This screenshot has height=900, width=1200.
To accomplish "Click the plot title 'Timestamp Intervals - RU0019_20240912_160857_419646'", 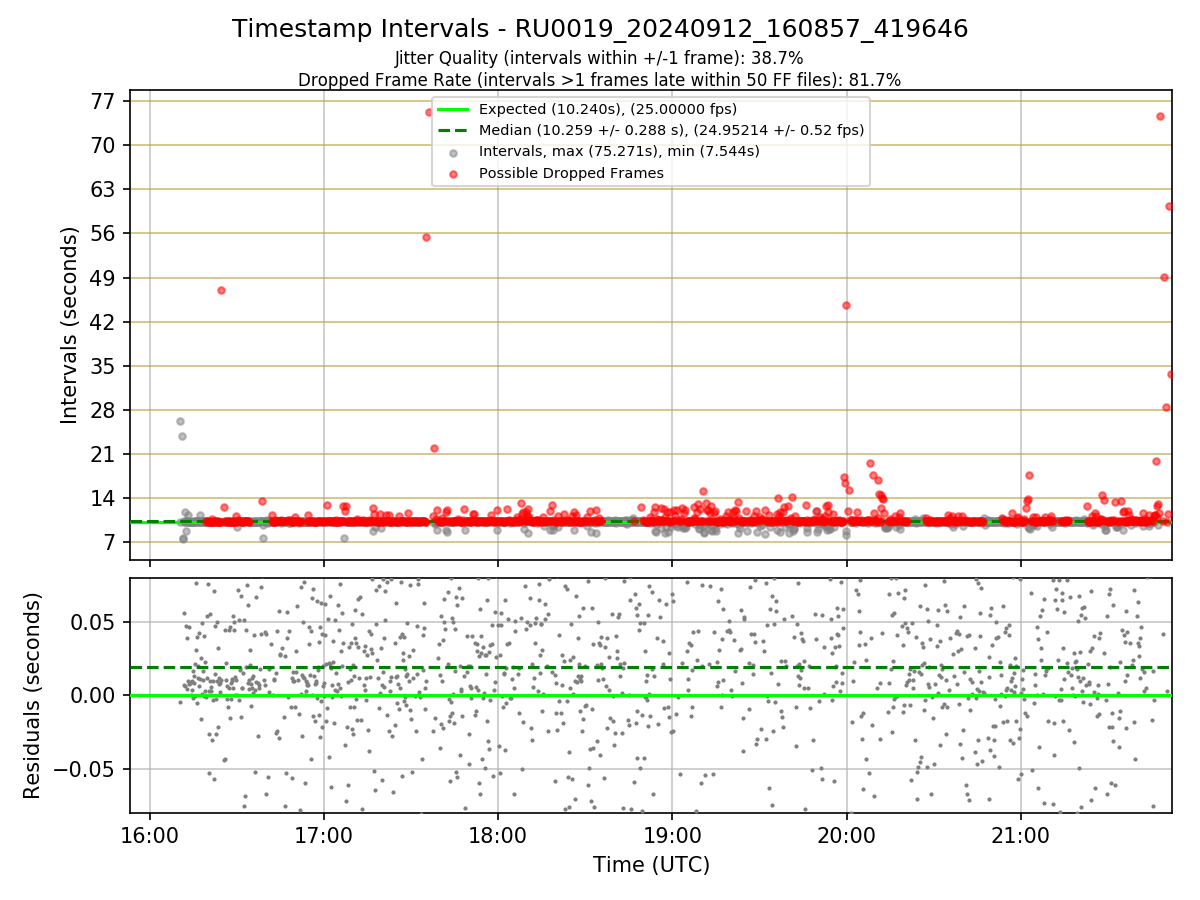I will pyautogui.click(x=600, y=29).
